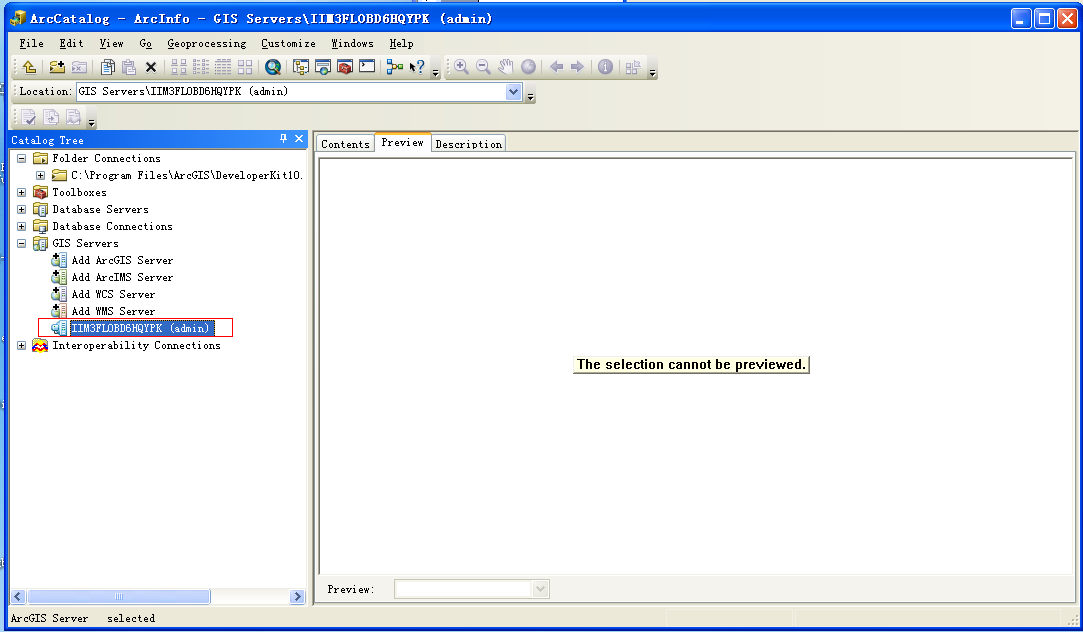
Task: Expand the Database Connections node
Action: click(21, 227)
